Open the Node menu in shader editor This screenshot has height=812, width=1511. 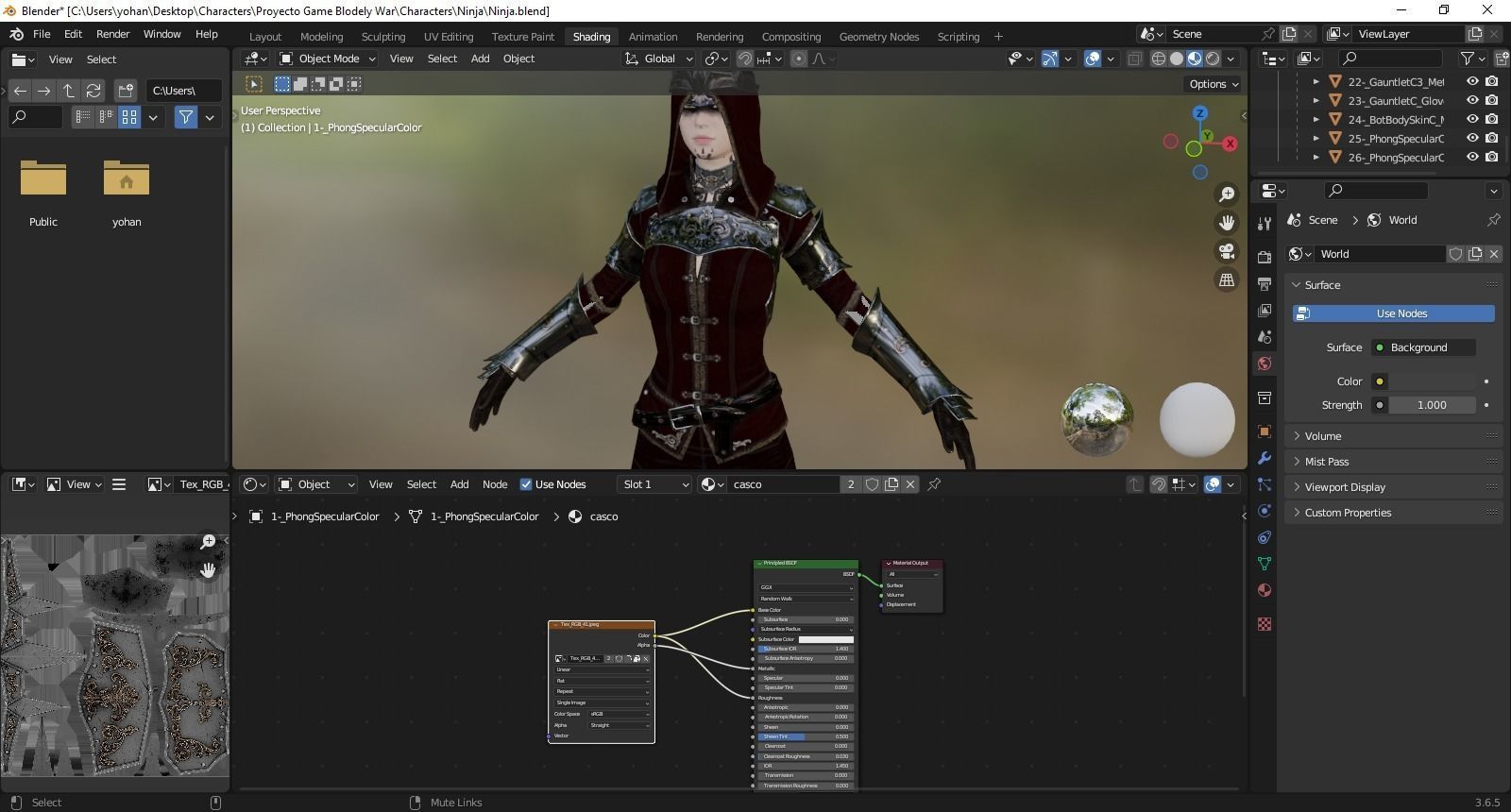(495, 484)
